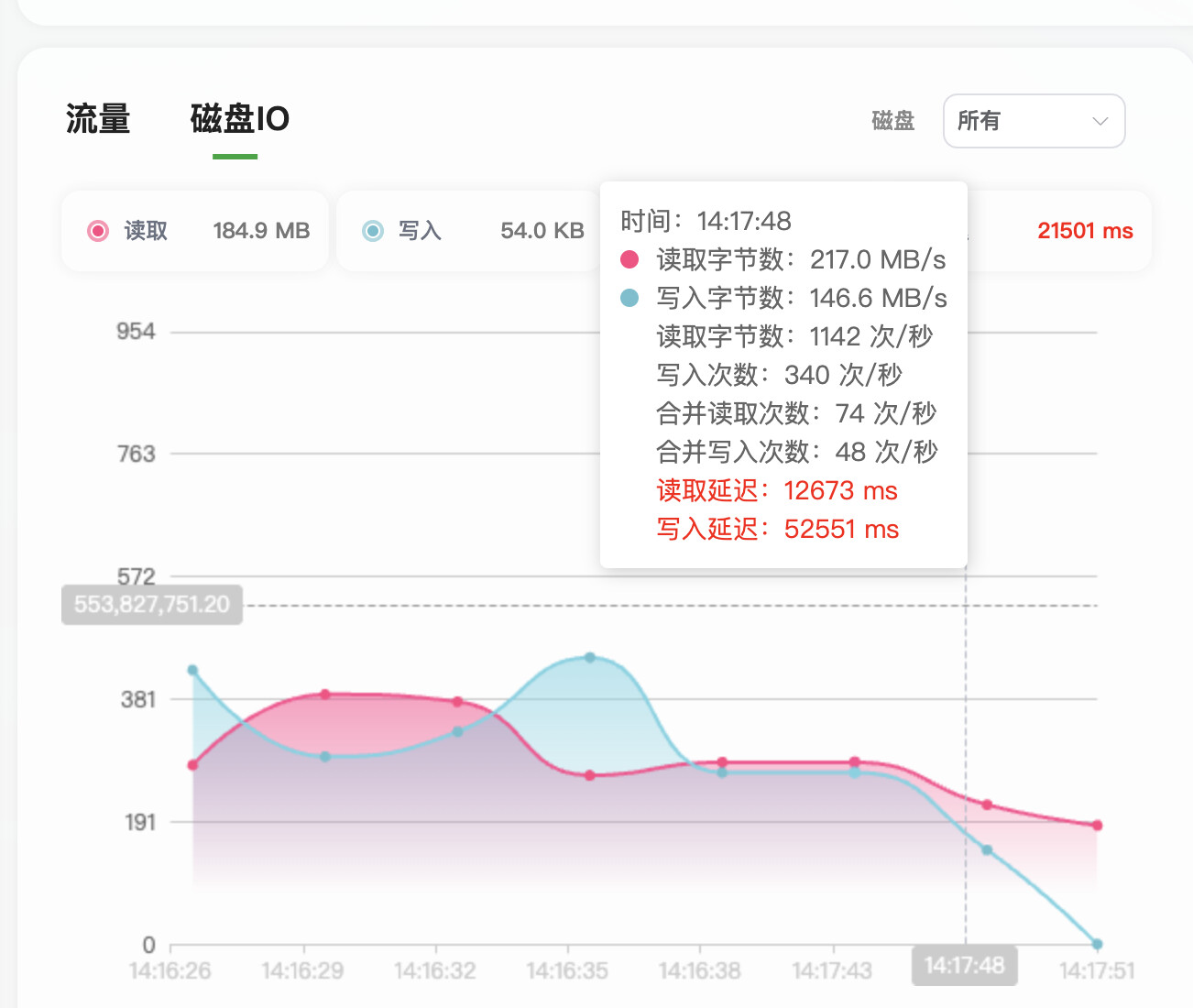Click the blue endpoint at 14:17:51
The image size is (1193, 1008).
[1097, 944]
